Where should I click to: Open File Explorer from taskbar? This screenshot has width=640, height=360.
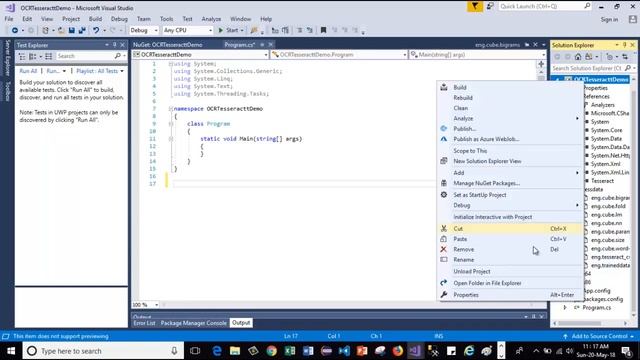coord(235,351)
